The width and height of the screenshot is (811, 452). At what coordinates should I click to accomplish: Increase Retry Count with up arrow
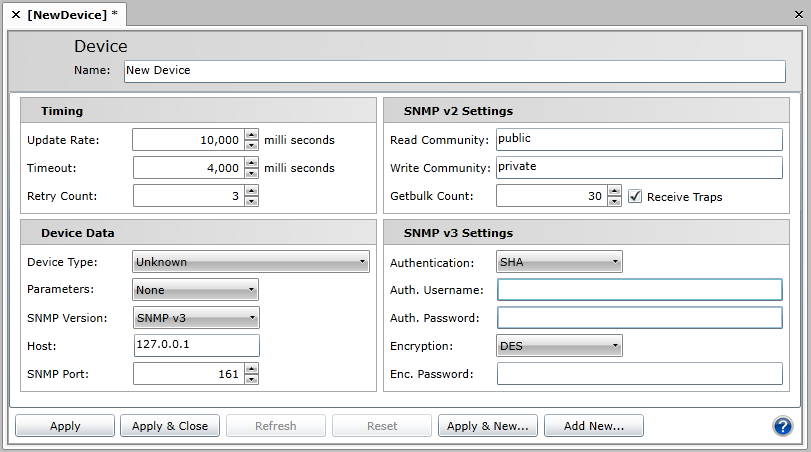click(251, 191)
